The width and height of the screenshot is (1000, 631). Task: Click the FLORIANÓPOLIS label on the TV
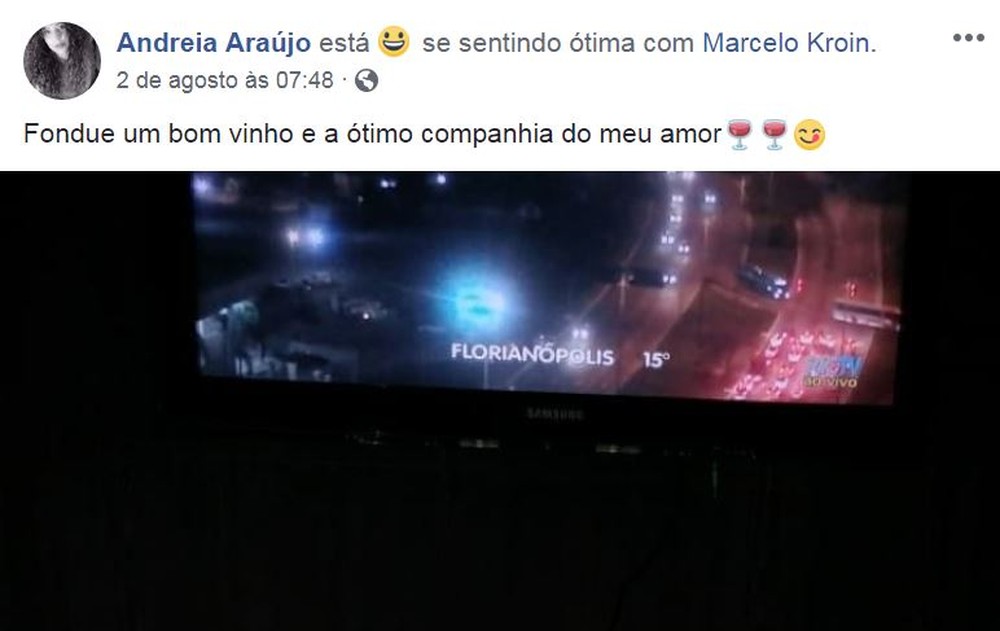(532, 354)
